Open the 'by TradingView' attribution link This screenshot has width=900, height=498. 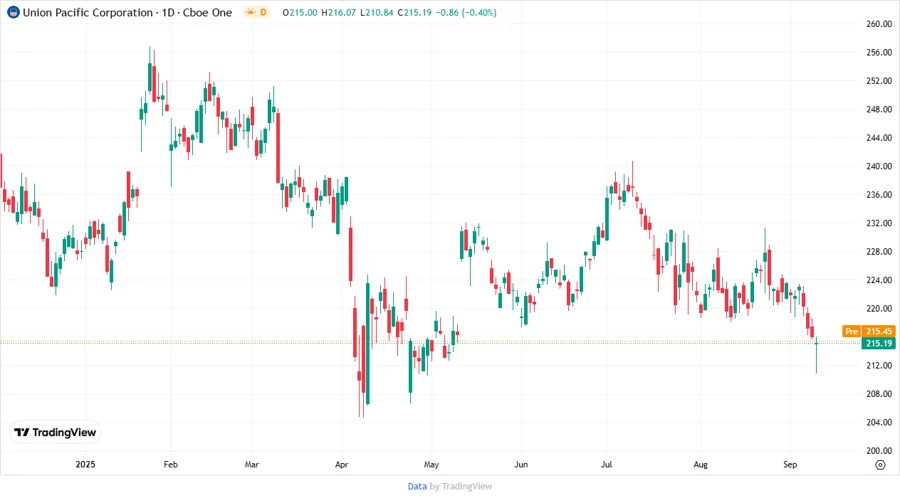(x=461, y=487)
